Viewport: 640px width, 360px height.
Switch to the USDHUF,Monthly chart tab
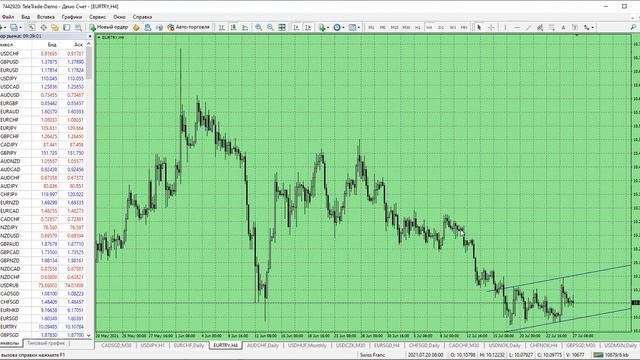coord(307,345)
